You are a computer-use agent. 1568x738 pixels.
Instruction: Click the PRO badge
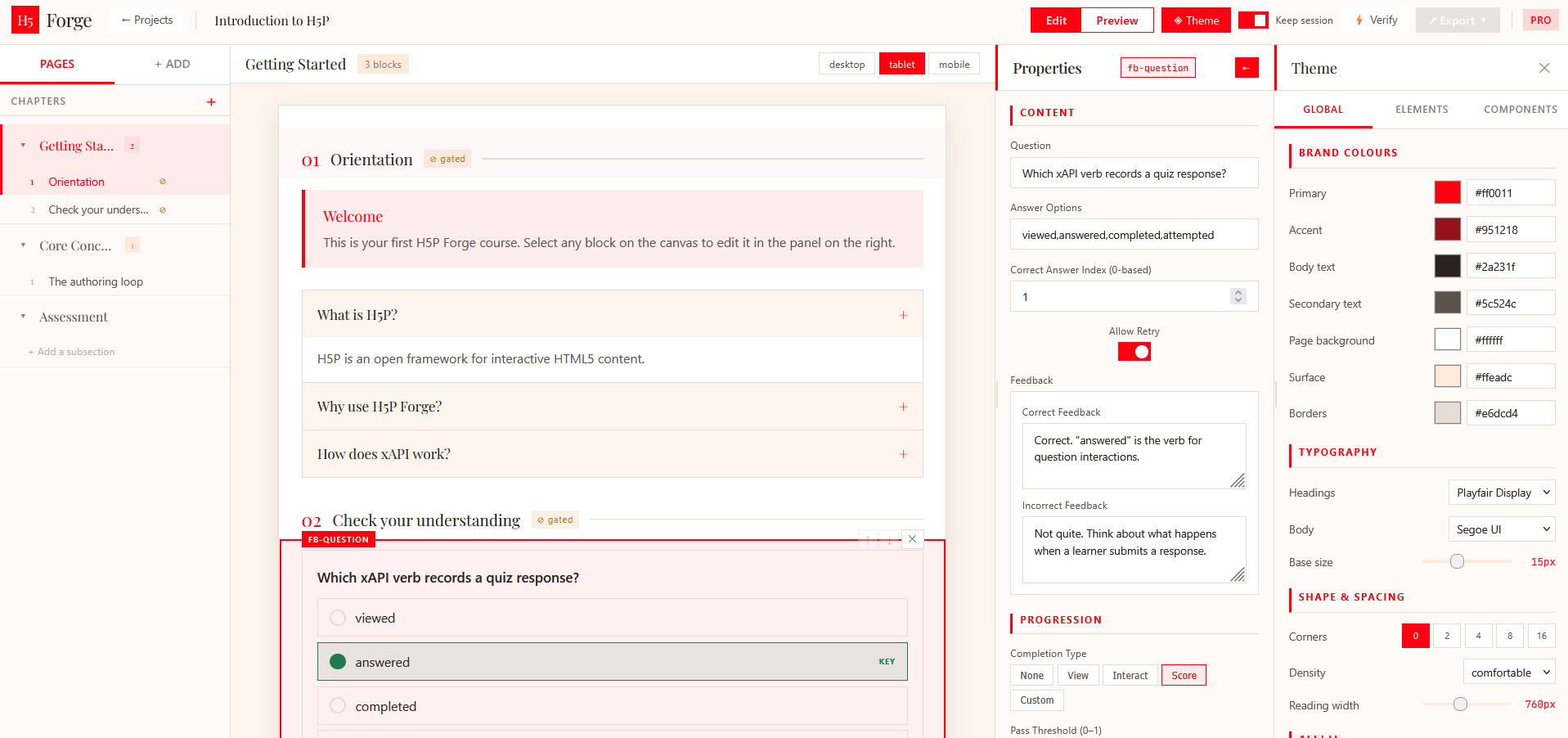tap(1540, 20)
